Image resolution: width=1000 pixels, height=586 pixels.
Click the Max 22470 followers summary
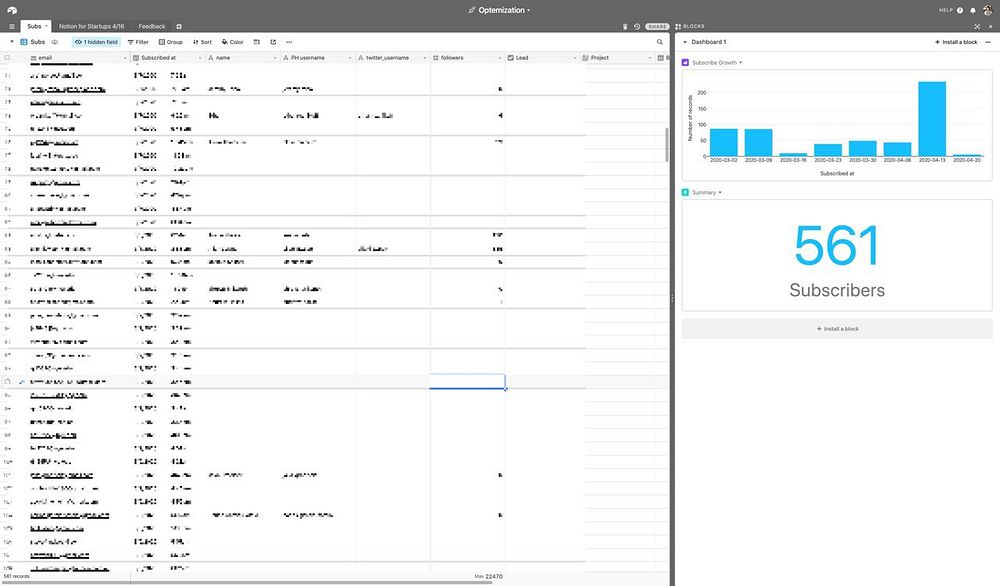point(488,576)
